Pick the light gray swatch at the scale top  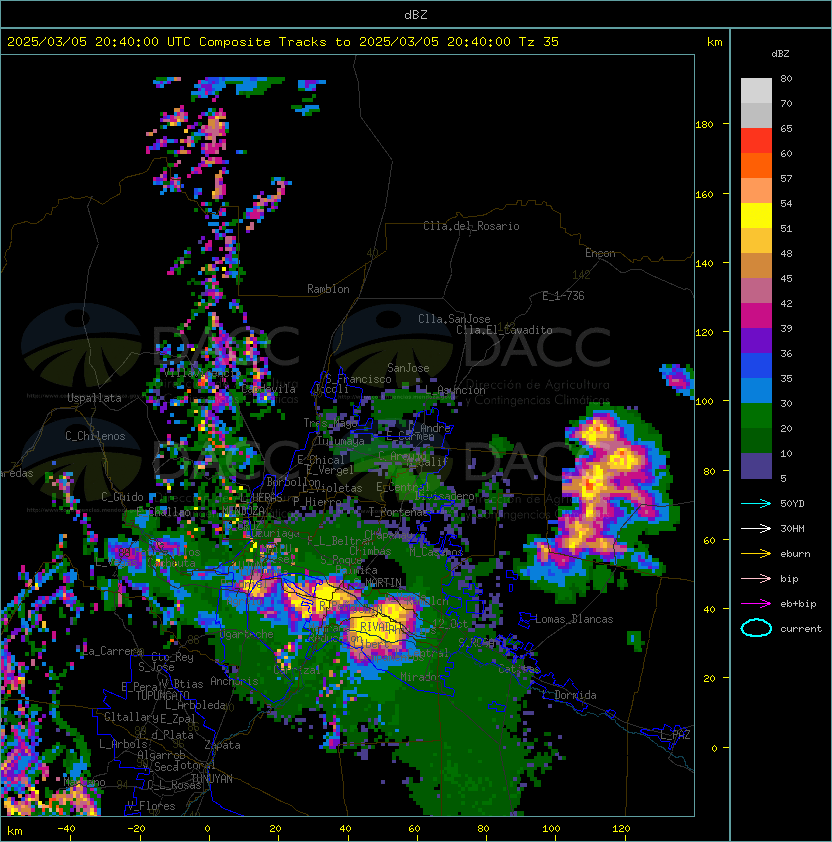[756, 91]
